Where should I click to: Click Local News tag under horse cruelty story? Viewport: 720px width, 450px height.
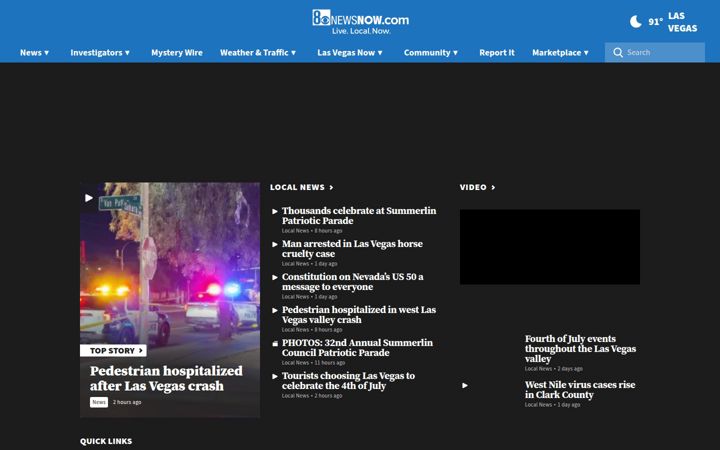pyautogui.click(x=295, y=264)
